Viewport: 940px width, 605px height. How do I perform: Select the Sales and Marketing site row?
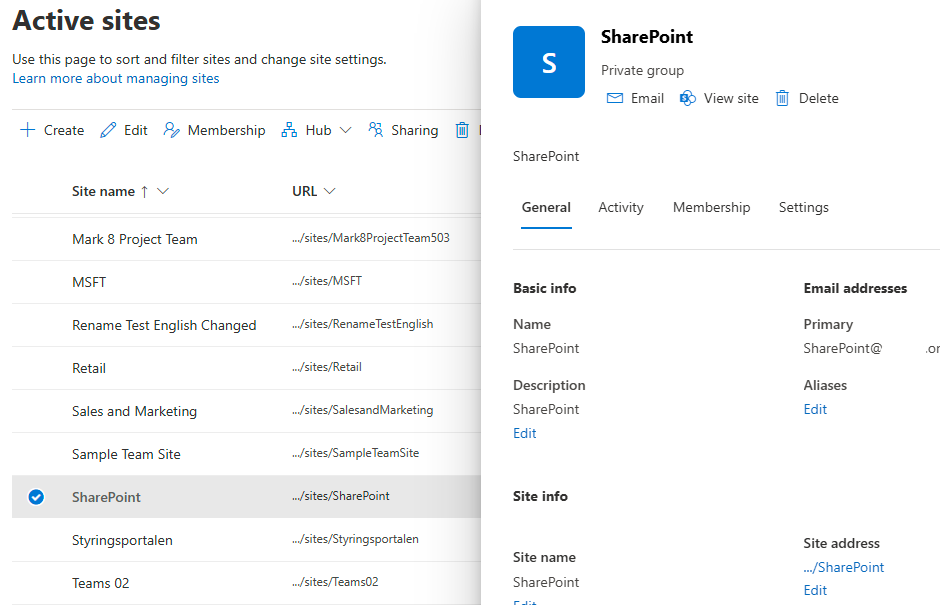(x=134, y=411)
